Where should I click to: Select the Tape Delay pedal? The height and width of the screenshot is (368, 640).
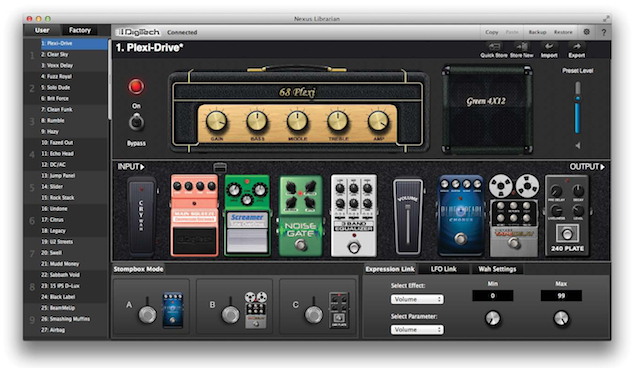click(514, 215)
